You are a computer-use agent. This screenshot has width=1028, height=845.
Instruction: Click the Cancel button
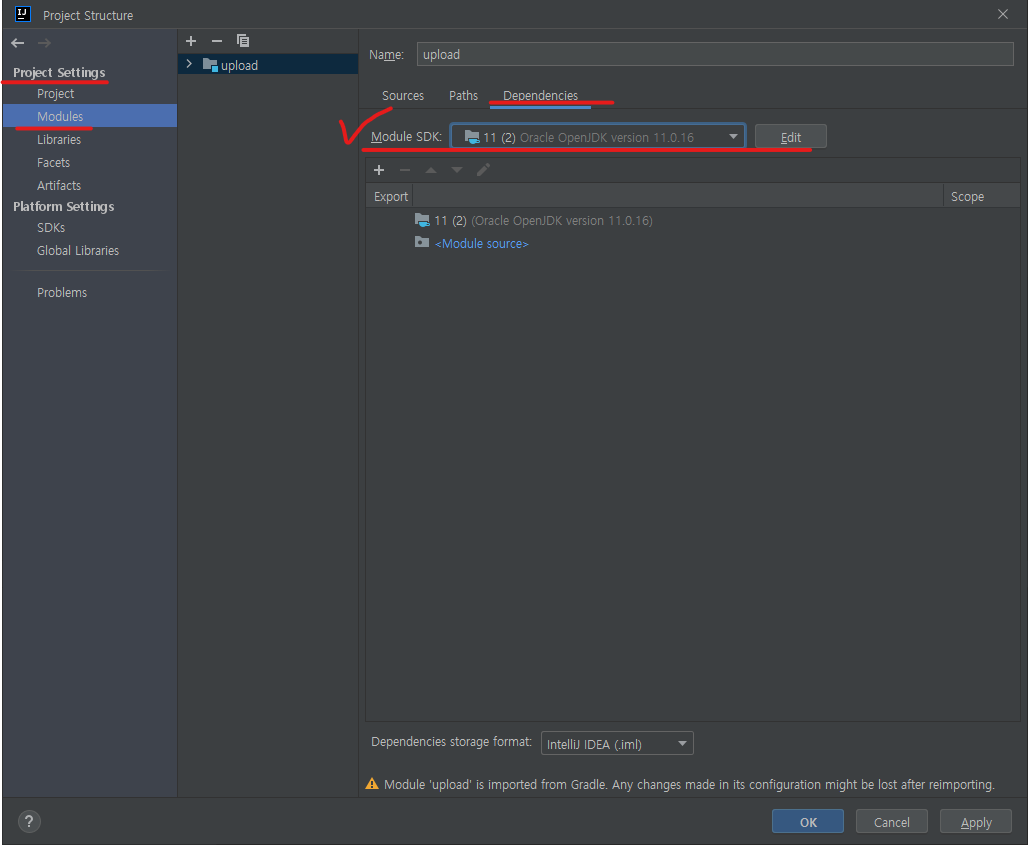pos(892,821)
